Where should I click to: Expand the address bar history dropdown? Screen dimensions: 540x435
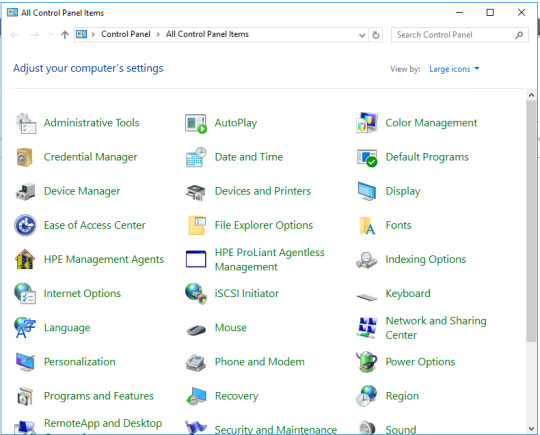(x=362, y=35)
